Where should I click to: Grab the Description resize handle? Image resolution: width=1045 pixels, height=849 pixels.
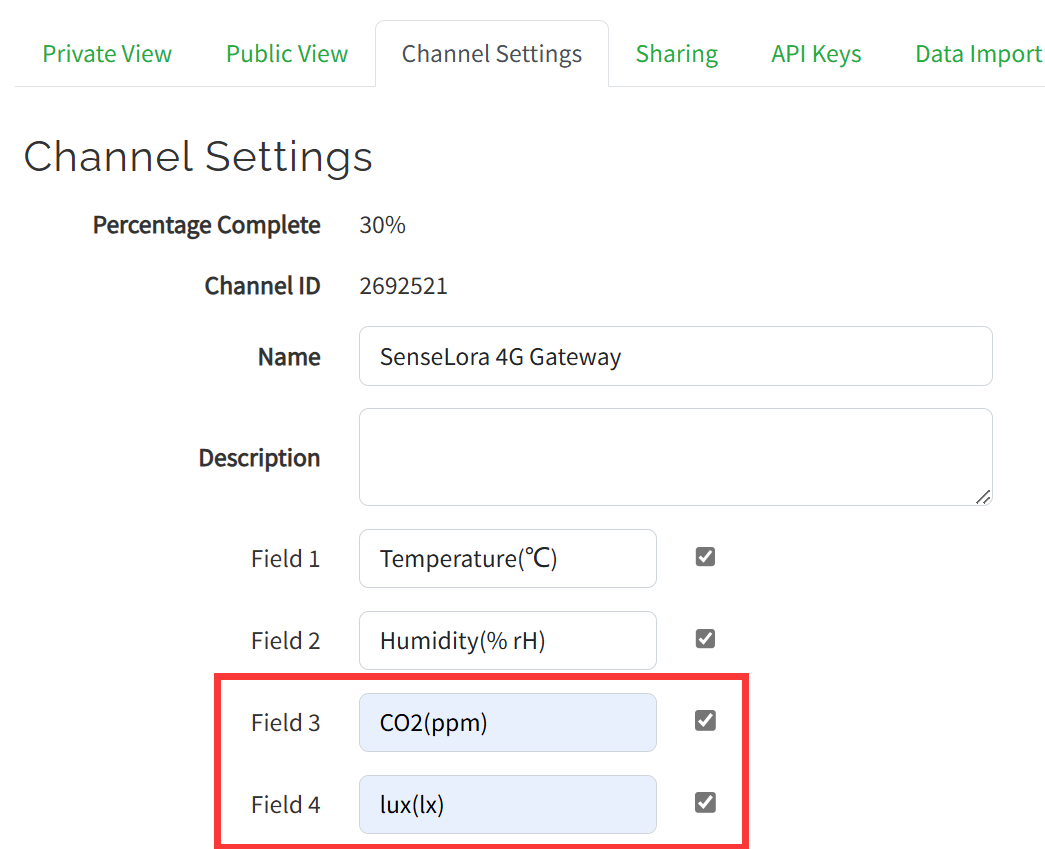983,497
